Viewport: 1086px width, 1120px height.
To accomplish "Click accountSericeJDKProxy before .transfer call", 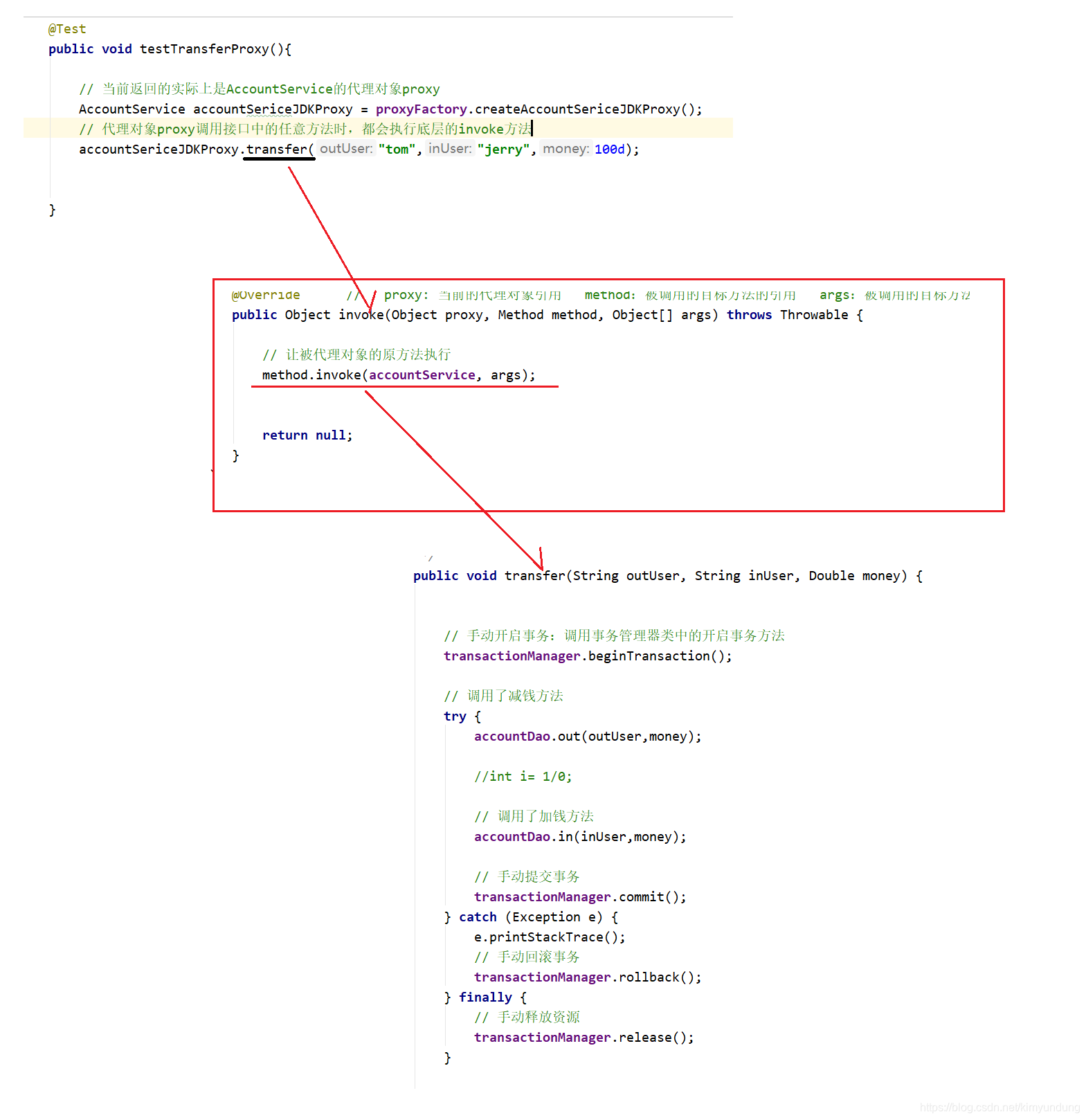I will pos(159,150).
